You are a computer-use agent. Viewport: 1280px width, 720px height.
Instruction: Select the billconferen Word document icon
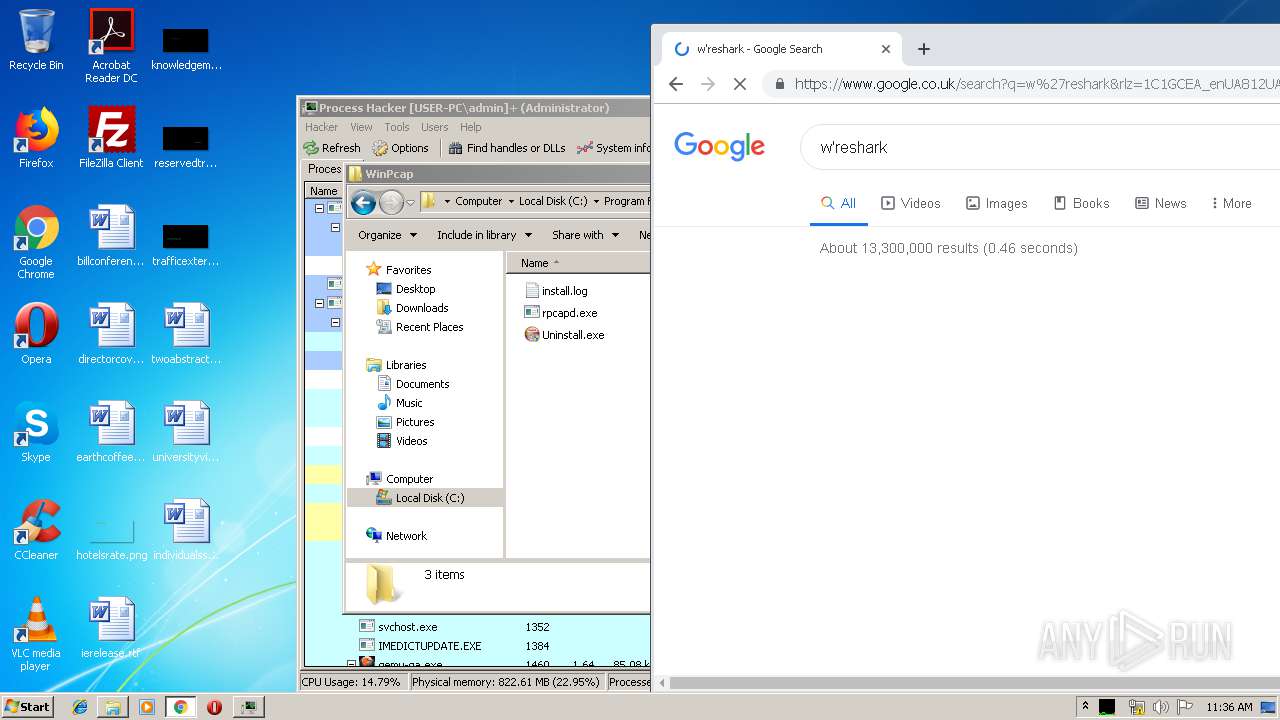111,236
